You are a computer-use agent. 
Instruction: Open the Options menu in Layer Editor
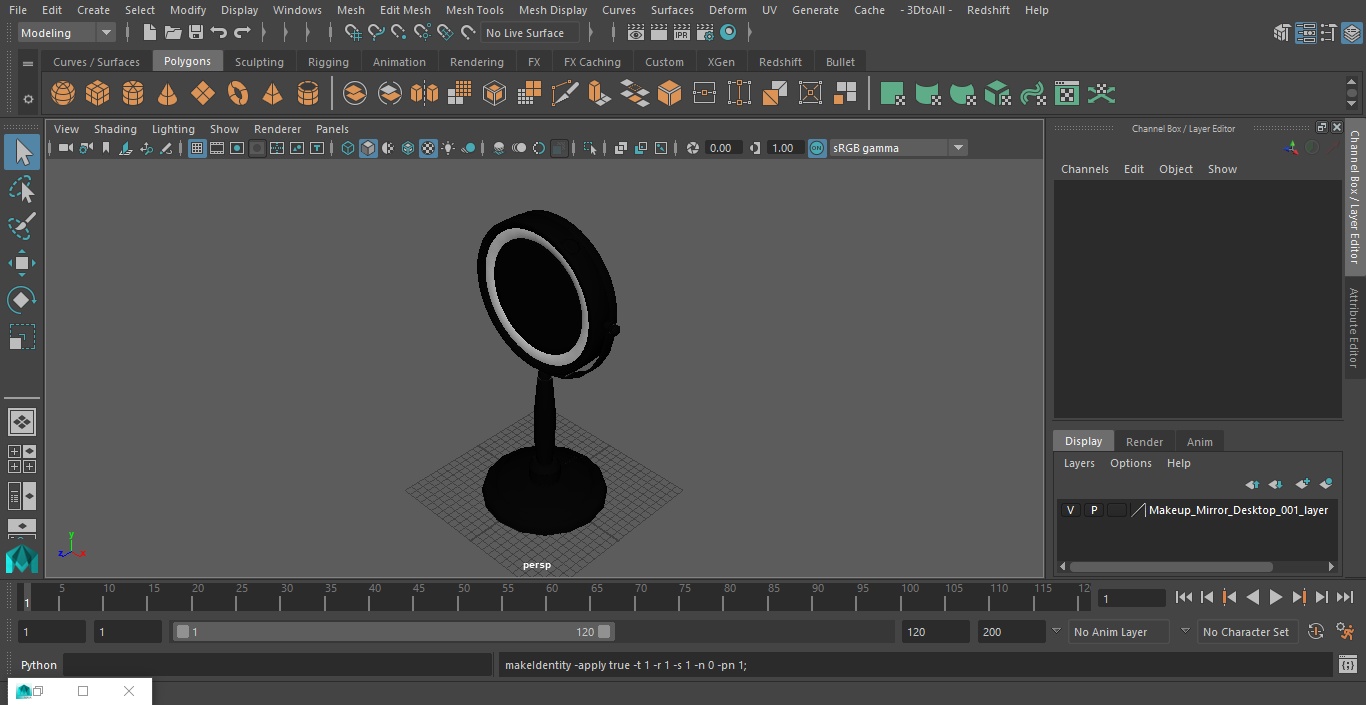pyautogui.click(x=1131, y=463)
